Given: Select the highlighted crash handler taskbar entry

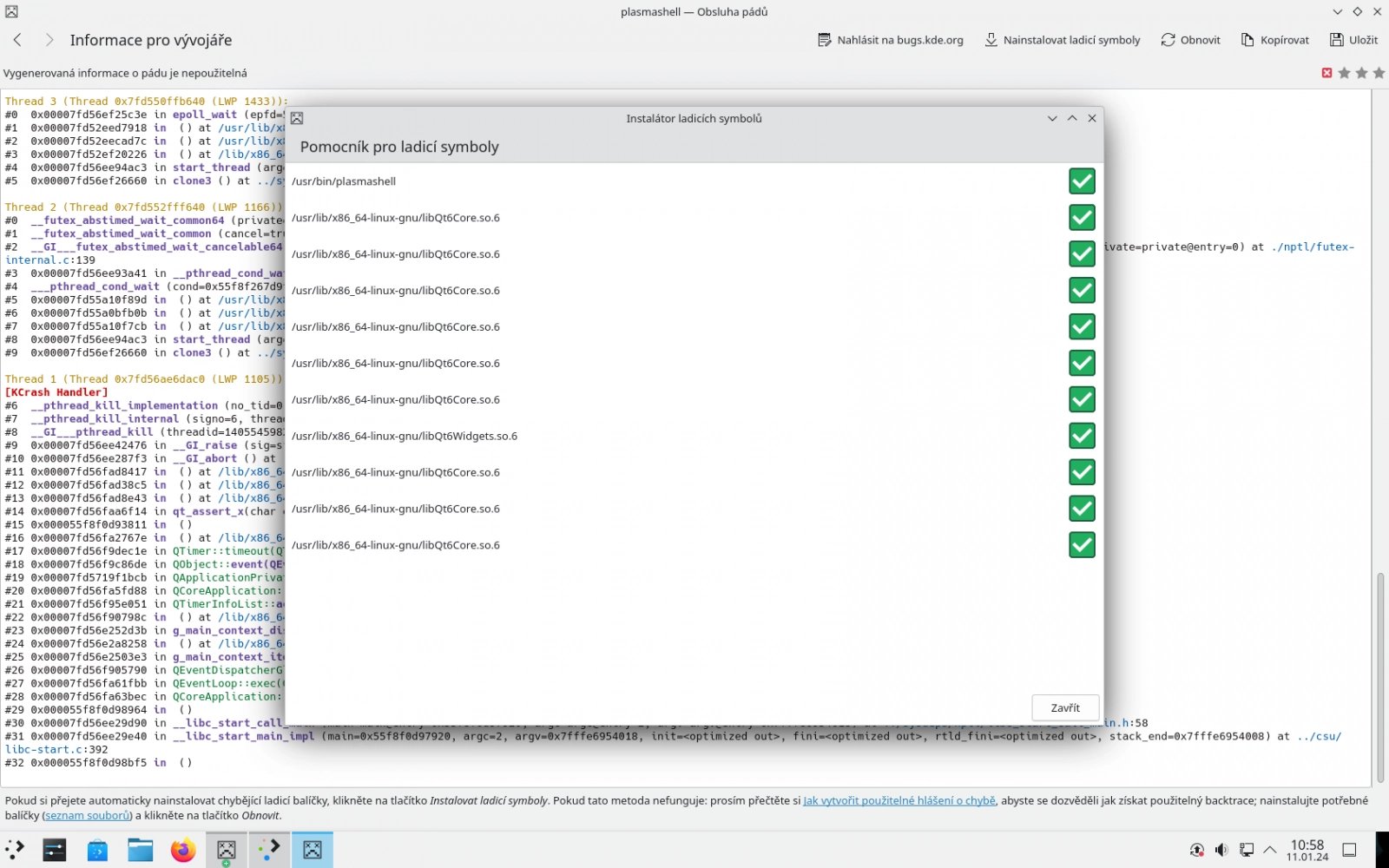Looking at the screenshot, I should pos(313,850).
